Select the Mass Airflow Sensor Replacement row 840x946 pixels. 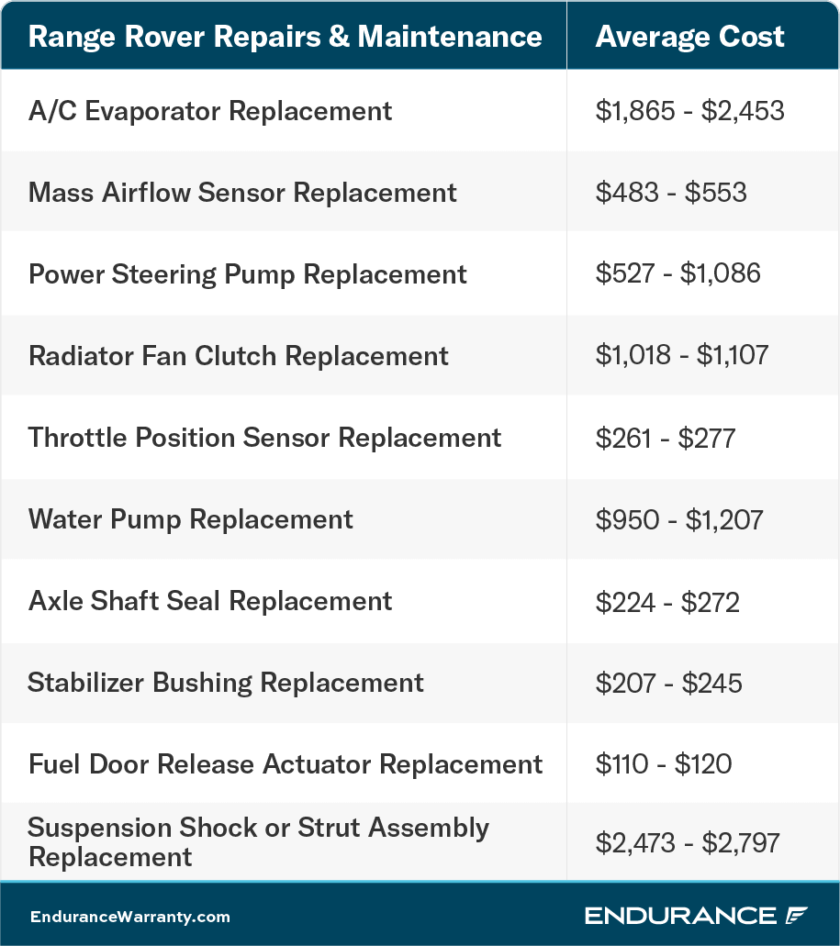(x=242, y=193)
